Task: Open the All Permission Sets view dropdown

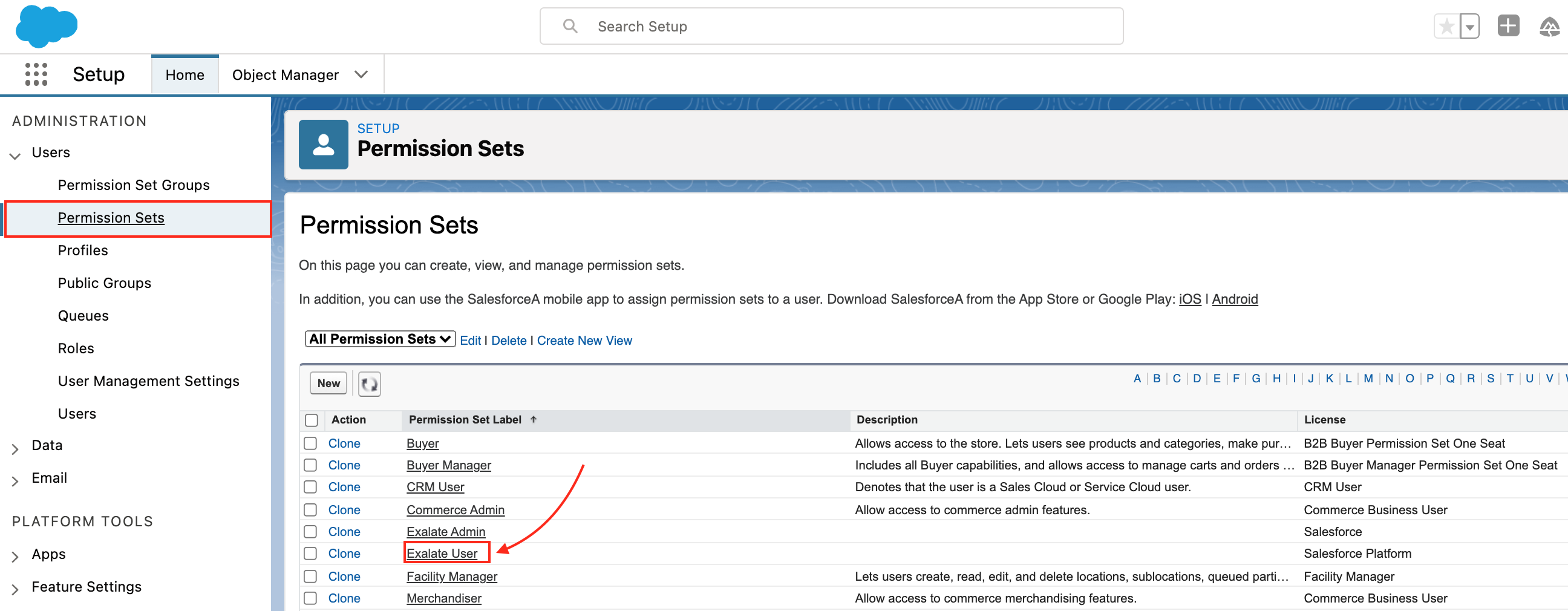Action: click(x=381, y=339)
